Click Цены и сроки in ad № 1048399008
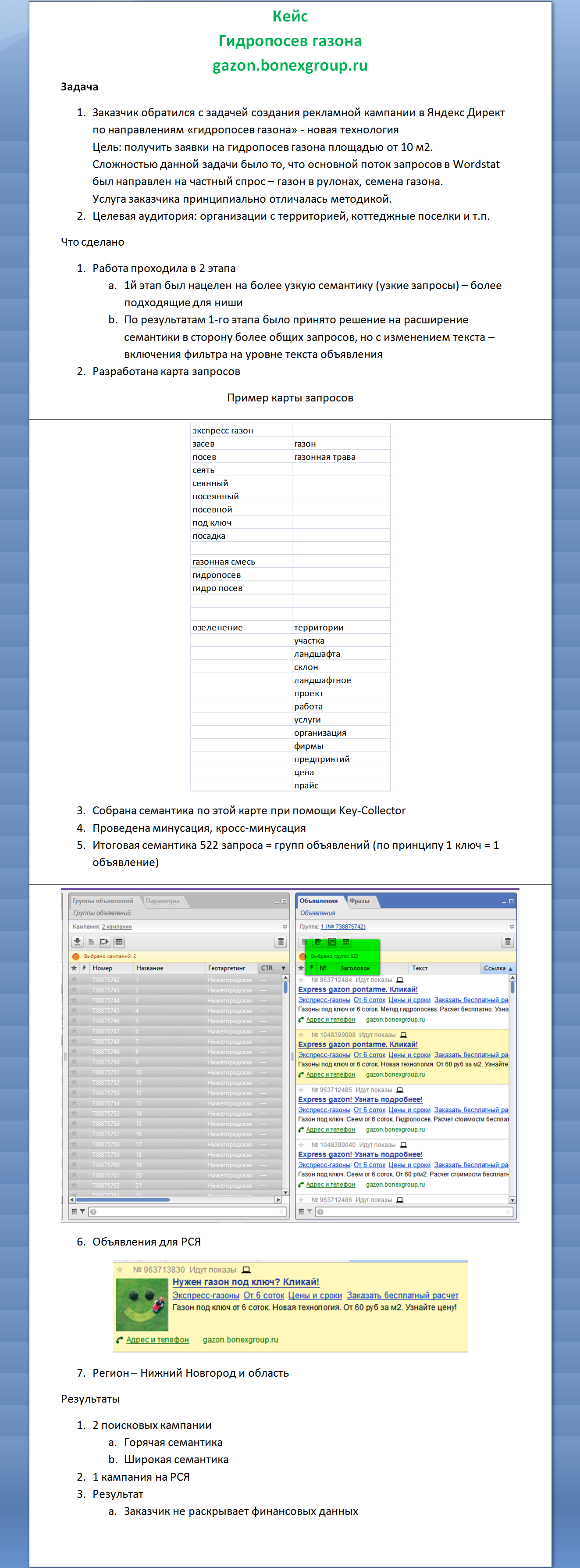580x1568 pixels. tap(409, 1055)
